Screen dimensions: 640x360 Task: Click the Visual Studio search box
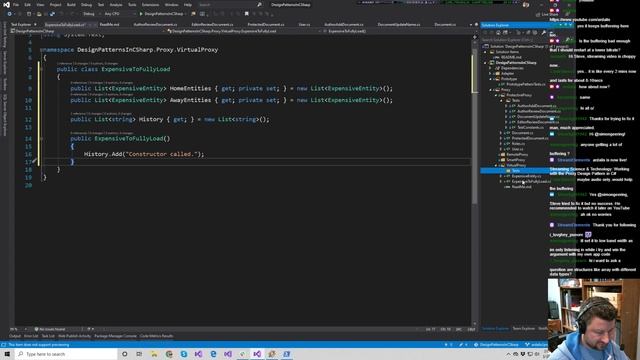pyautogui.click(x=230, y=5)
